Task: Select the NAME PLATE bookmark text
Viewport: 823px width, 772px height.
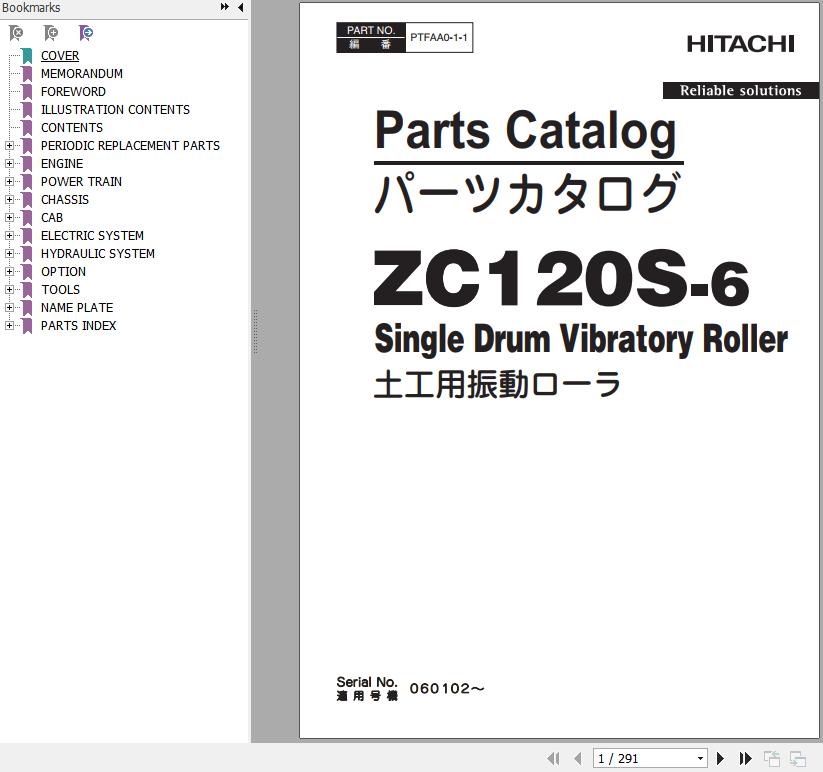Action: point(77,308)
